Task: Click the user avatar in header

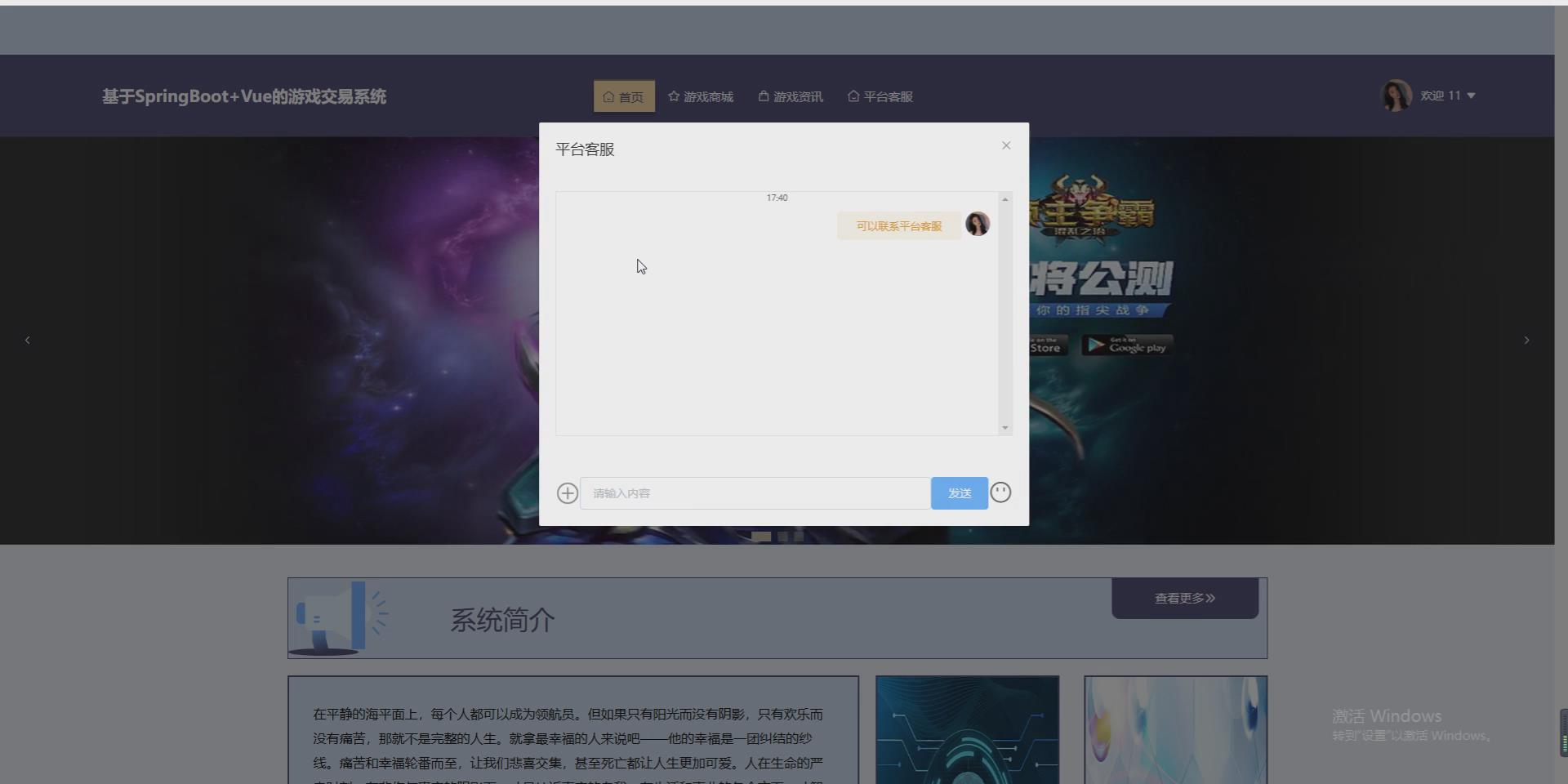Action: point(1396,96)
